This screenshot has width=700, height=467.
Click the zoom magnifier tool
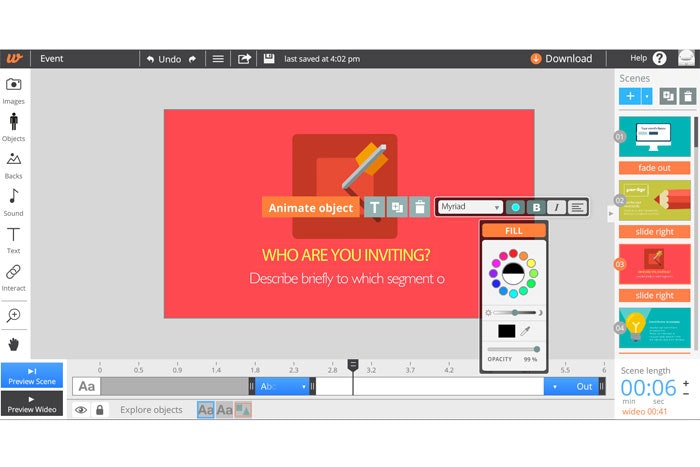tap(14, 314)
